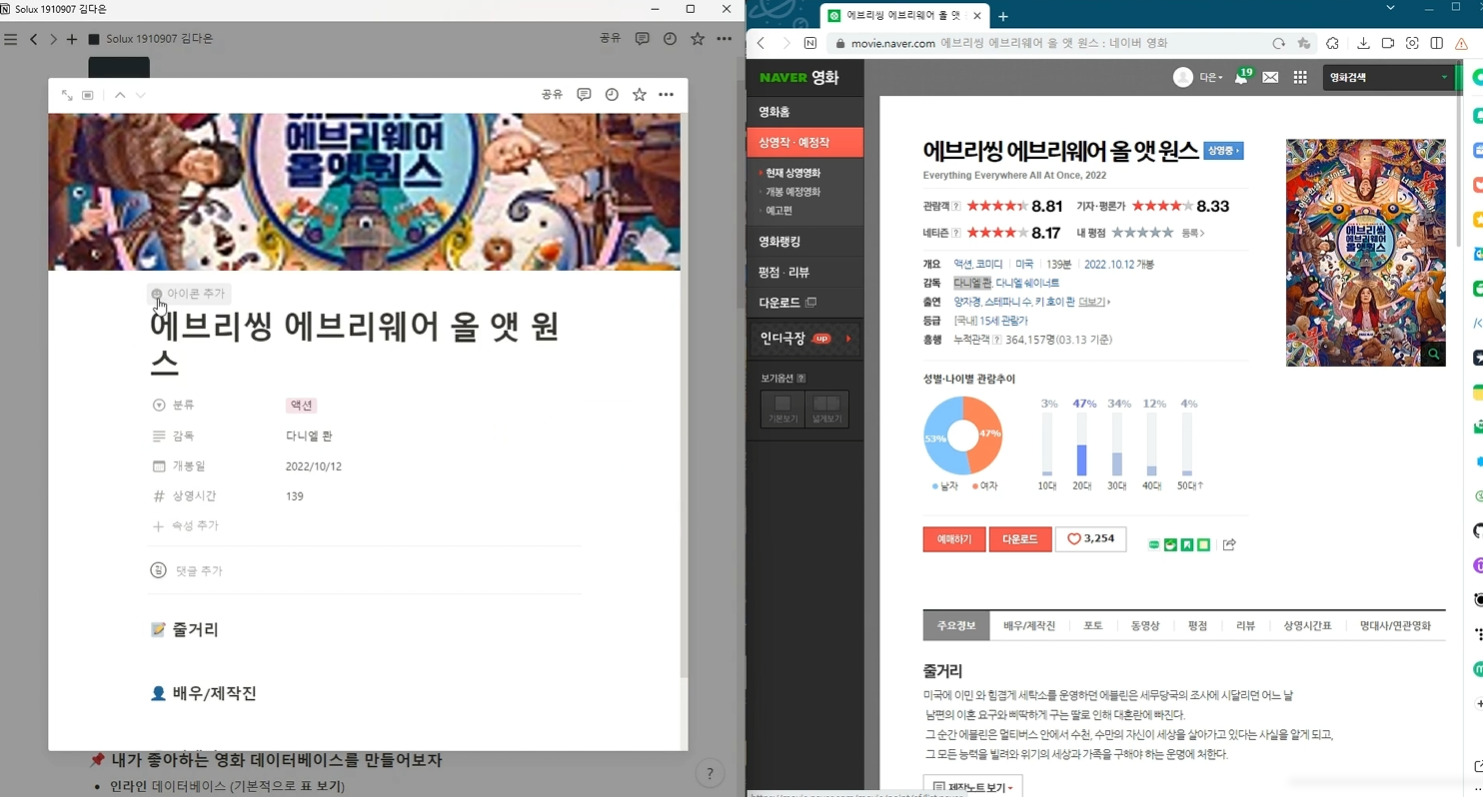Click 아이콘 추가 above the page title
1483x797 pixels.
[188, 293]
